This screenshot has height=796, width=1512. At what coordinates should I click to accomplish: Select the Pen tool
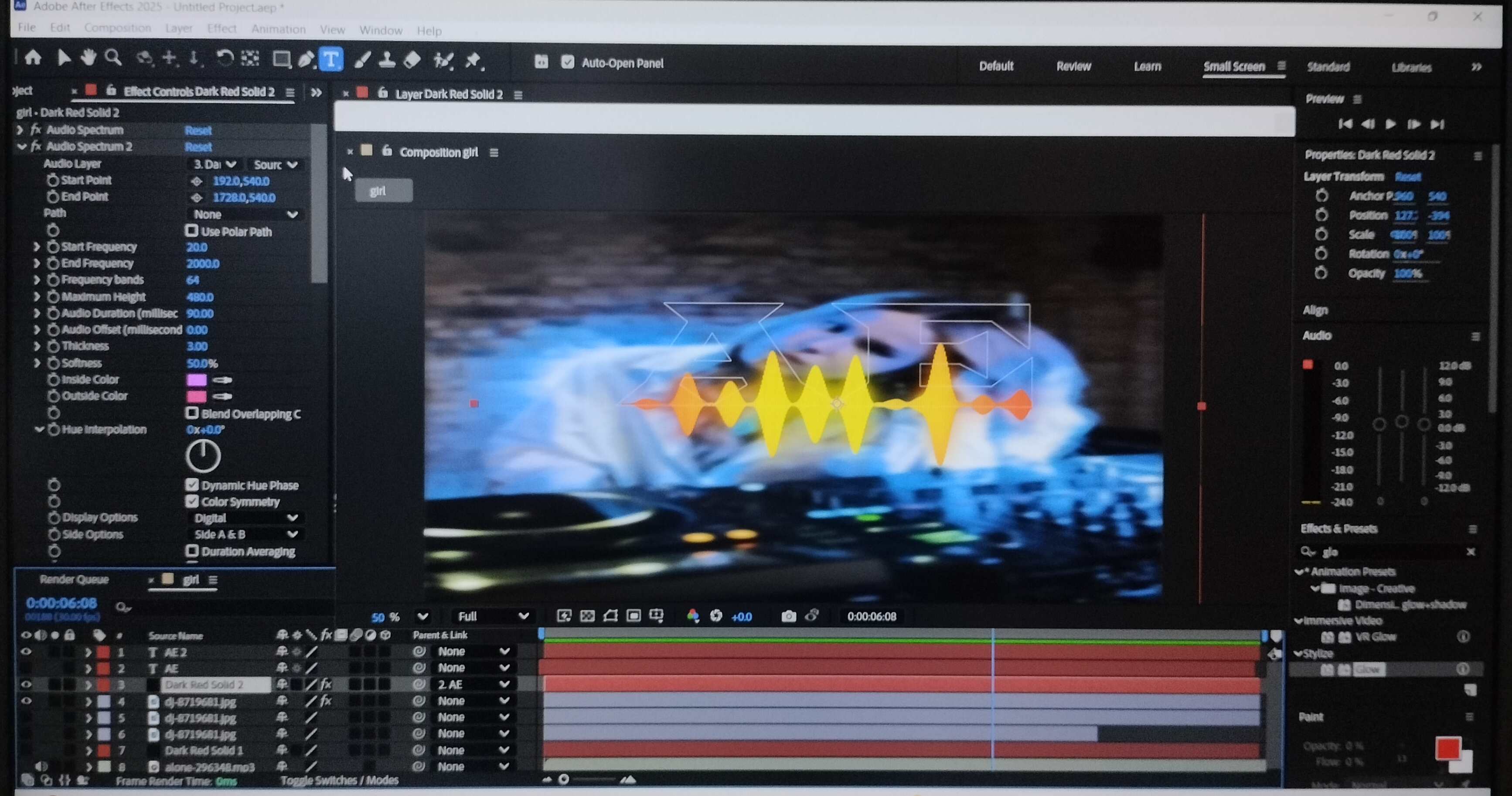306,59
